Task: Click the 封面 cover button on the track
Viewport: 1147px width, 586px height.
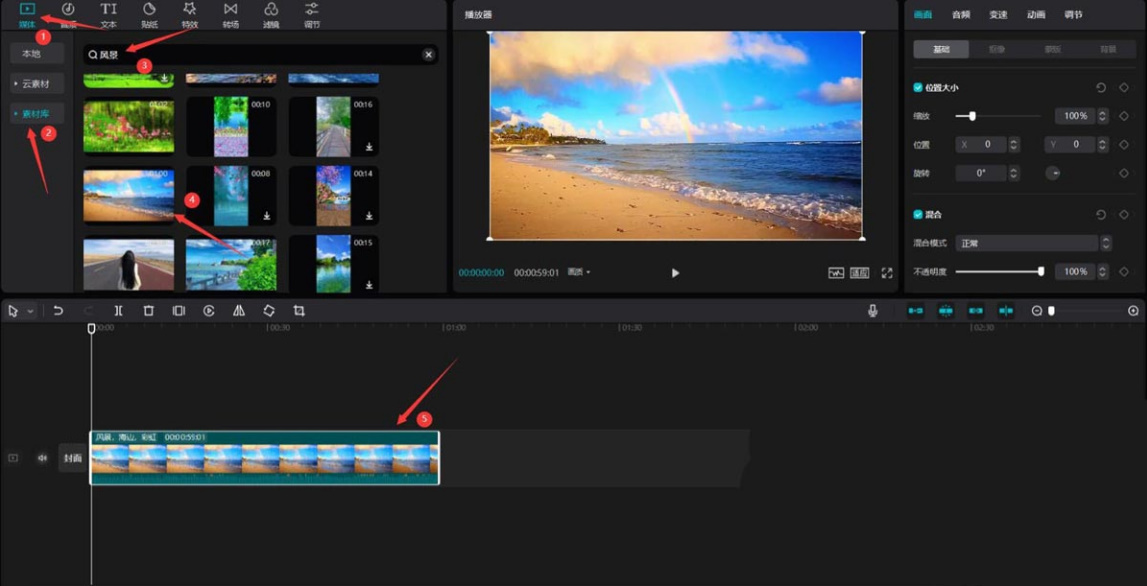Action: pyautogui.click(x=72, y=458)
